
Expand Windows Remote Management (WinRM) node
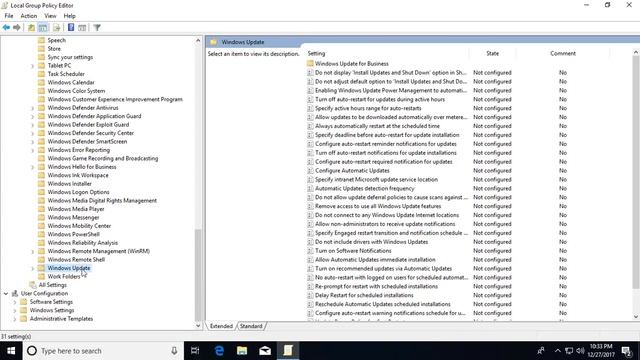(33, 251)
